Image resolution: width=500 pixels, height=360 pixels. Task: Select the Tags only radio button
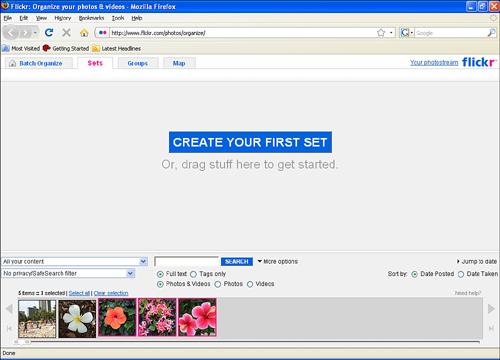tap(193, 274)
